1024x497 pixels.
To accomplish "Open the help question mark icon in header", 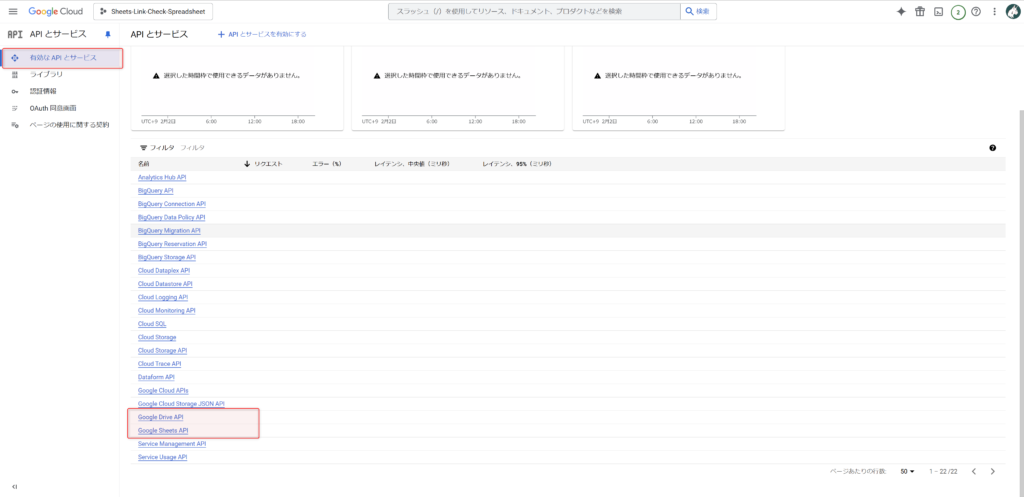I will click(x=976, y=11).
